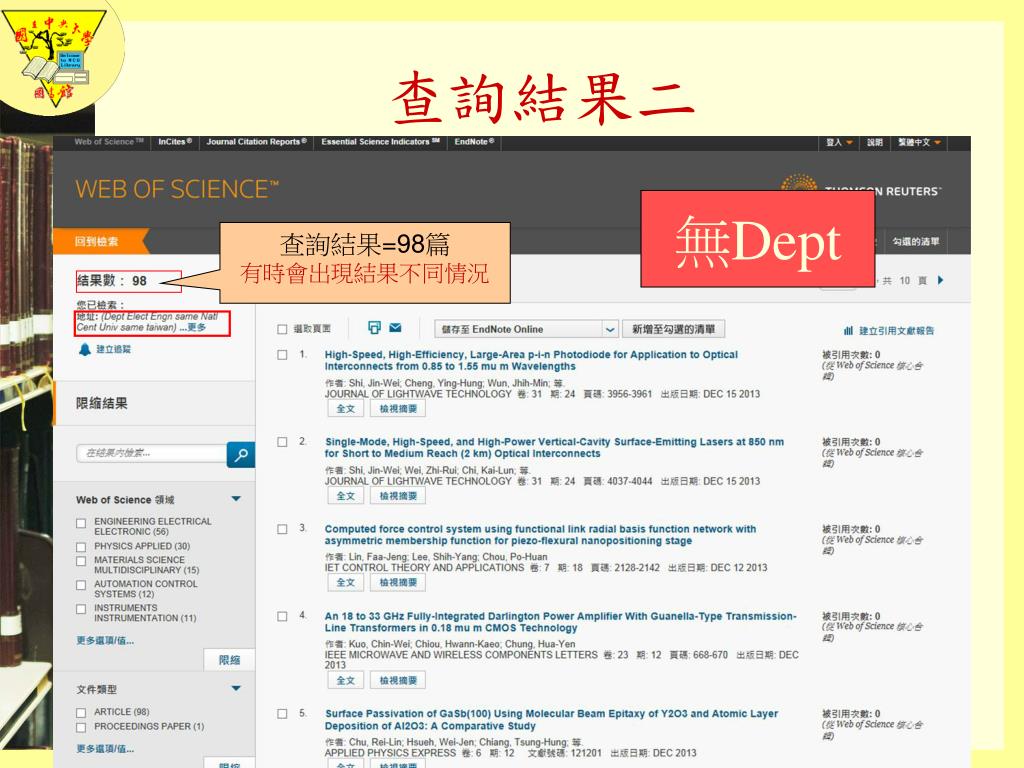Open Computed force control system title
Screen dimensions: 1024x768
(540, 535)
